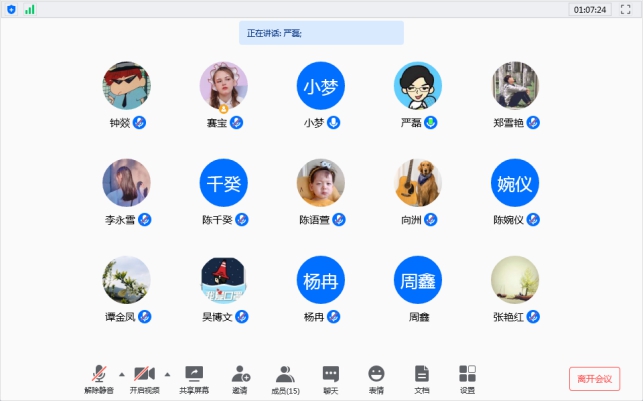Click the blue security shield icon

pyautogui.click(x=12, y=9)
